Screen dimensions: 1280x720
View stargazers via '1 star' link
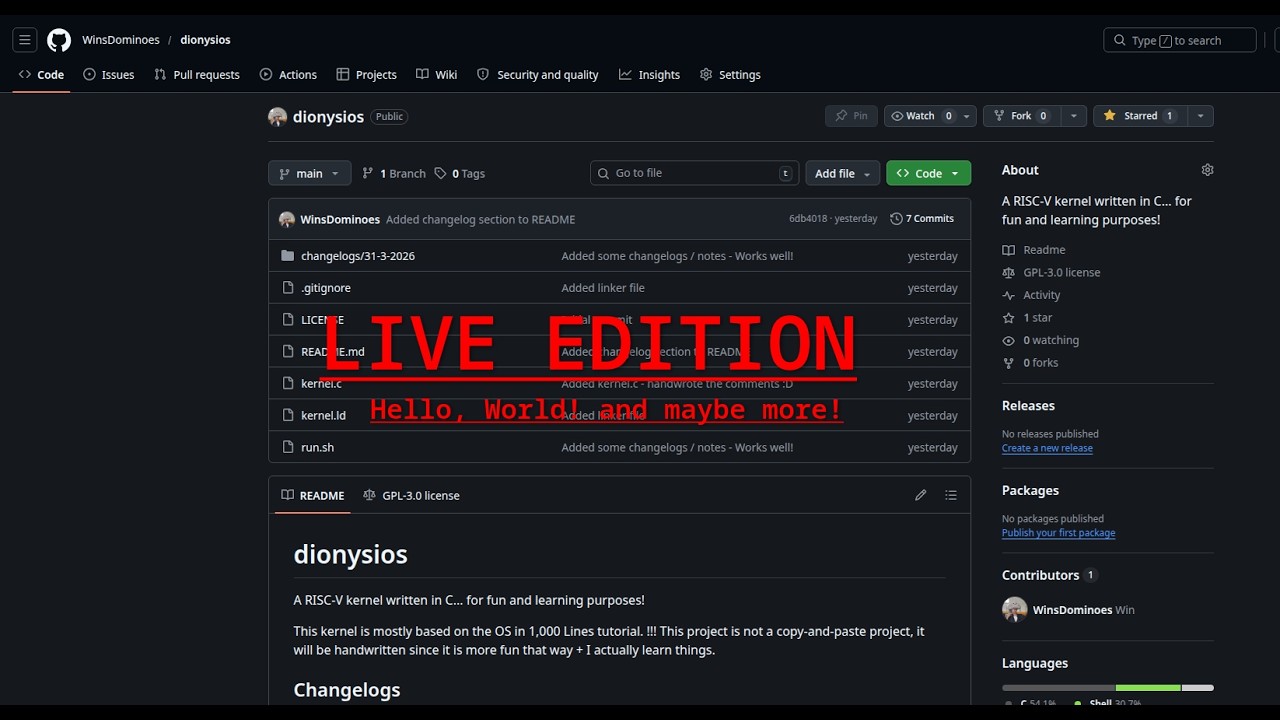[x=1027, y=318]
